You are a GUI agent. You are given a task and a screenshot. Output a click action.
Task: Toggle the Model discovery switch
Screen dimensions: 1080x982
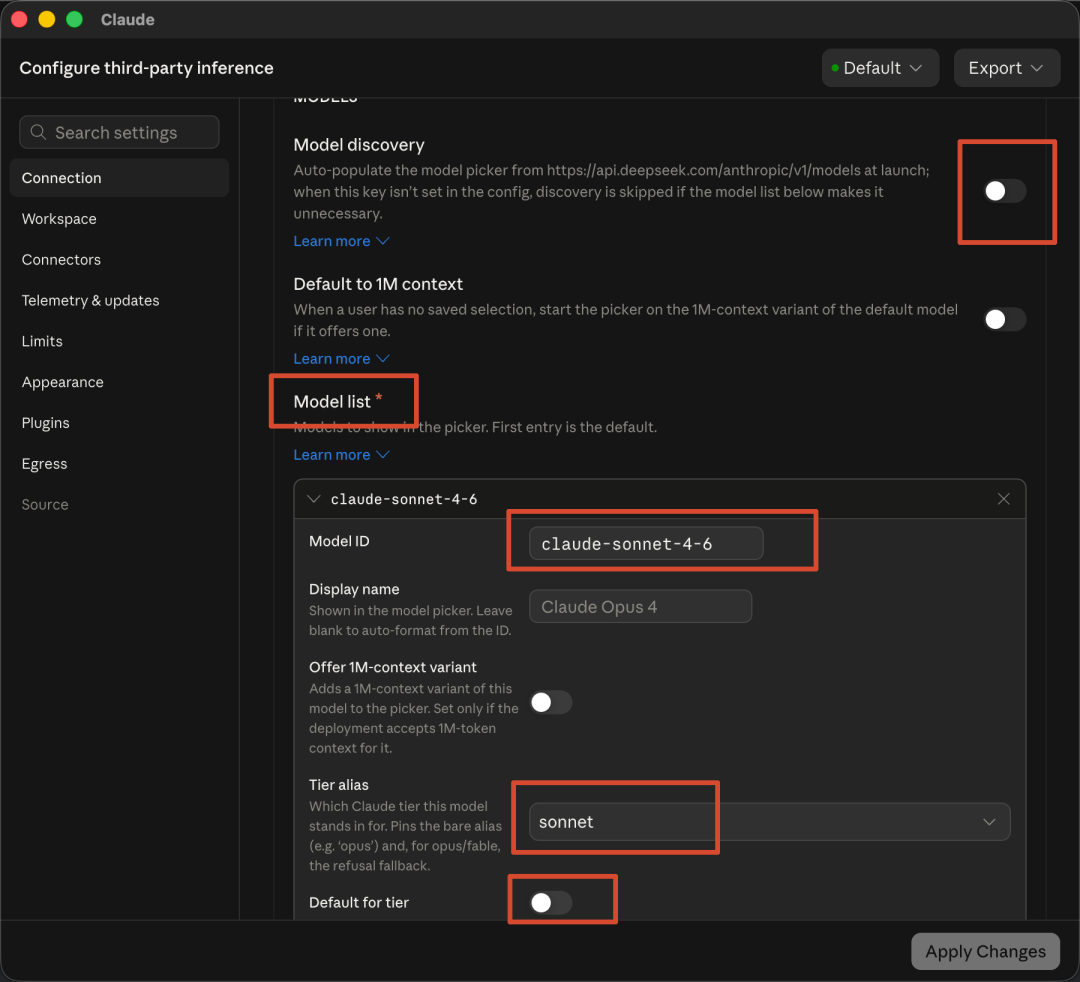click(1005, 191)
